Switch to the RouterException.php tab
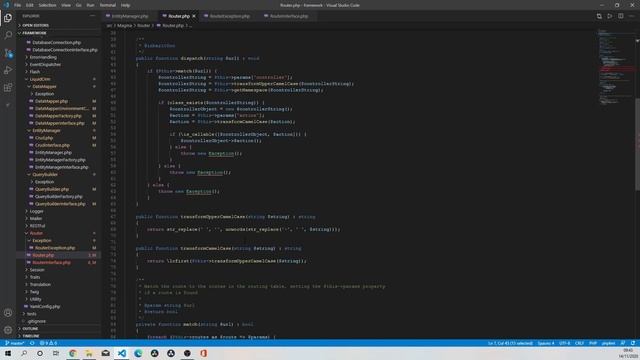This screenshot has height=360, width=640. 229,16
